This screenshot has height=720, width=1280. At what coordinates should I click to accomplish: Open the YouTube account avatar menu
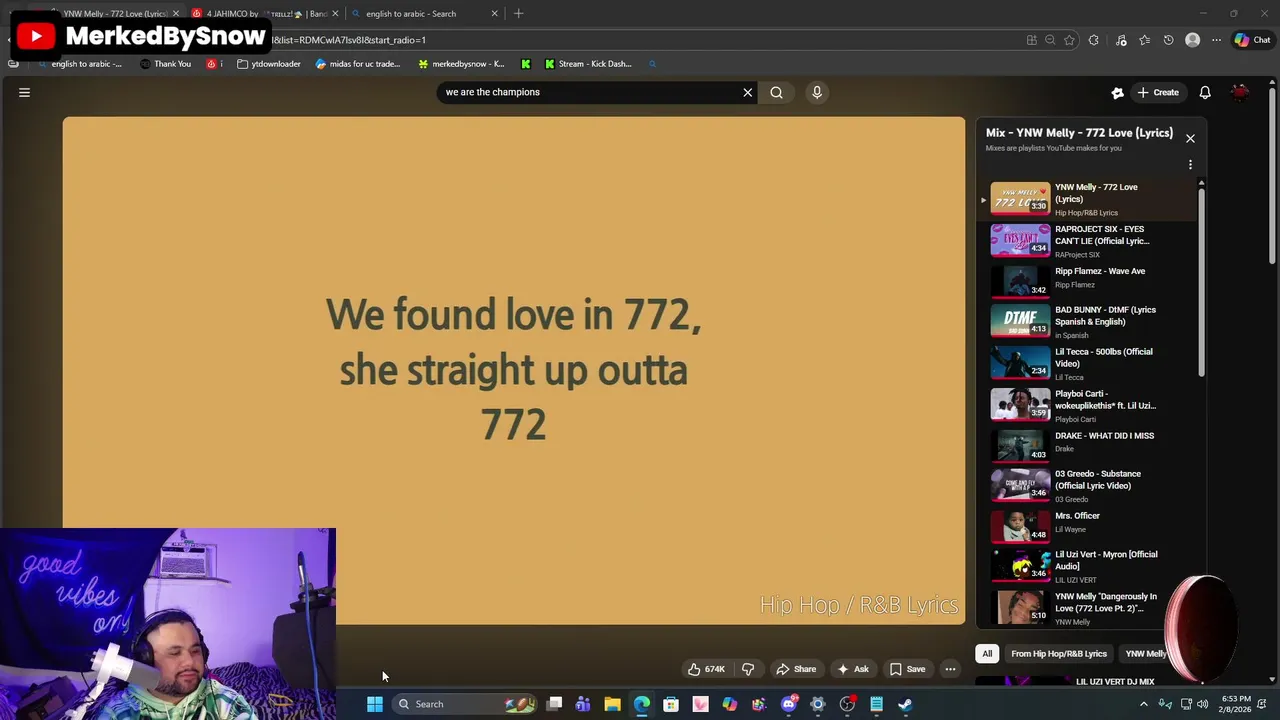tap(1240, 92)
